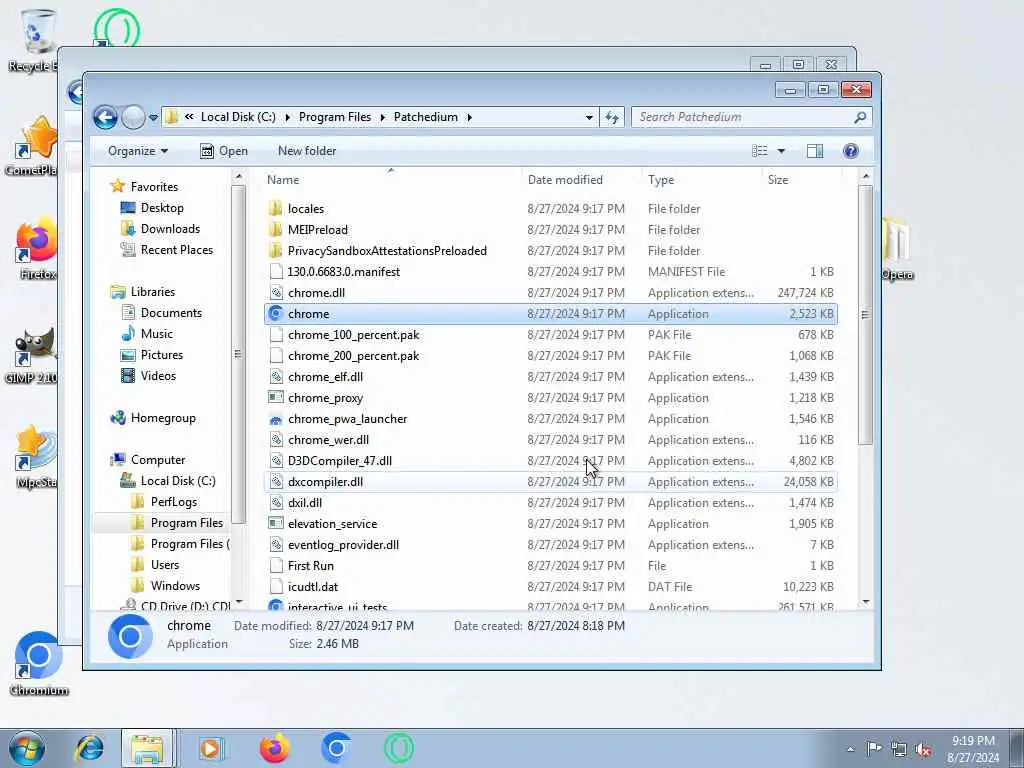Sort by the Date modified column header
1024x768 pixels.
[581, 180]
